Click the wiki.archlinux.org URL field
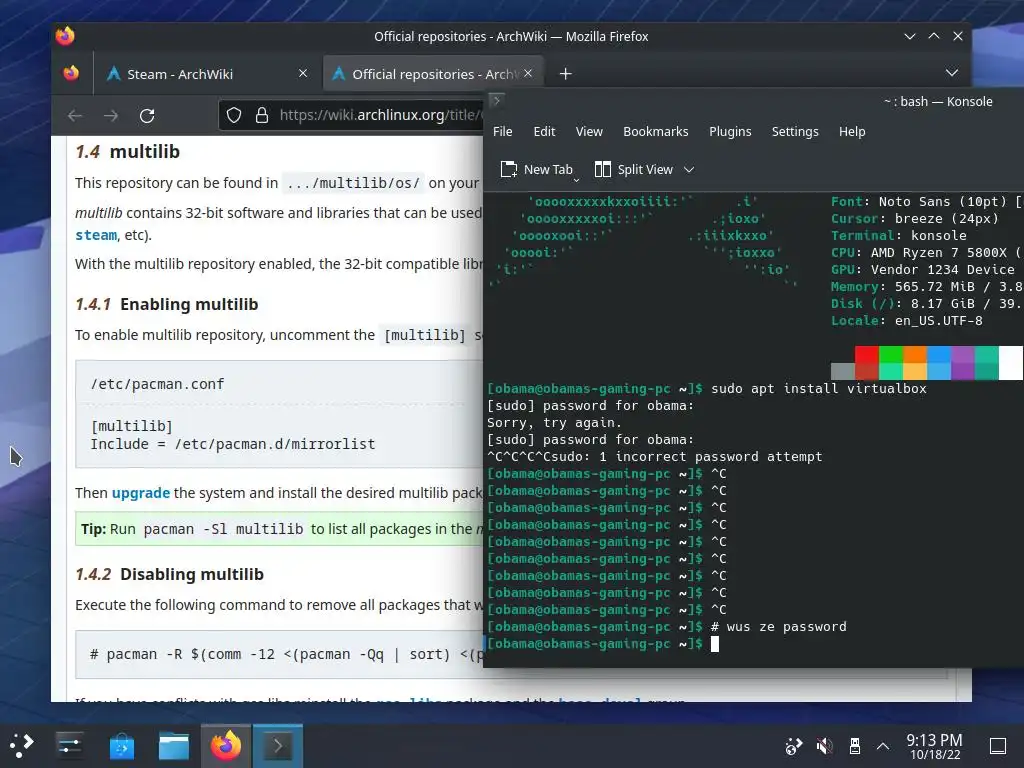 click(x=381, y=115)
